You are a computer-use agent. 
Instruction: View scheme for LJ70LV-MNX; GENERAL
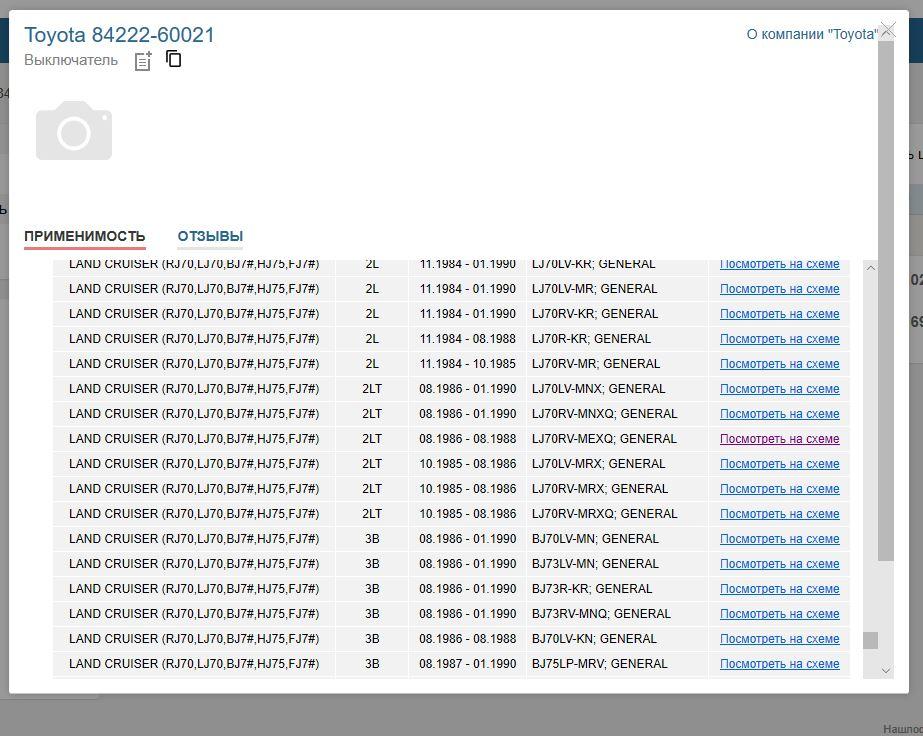779,389
